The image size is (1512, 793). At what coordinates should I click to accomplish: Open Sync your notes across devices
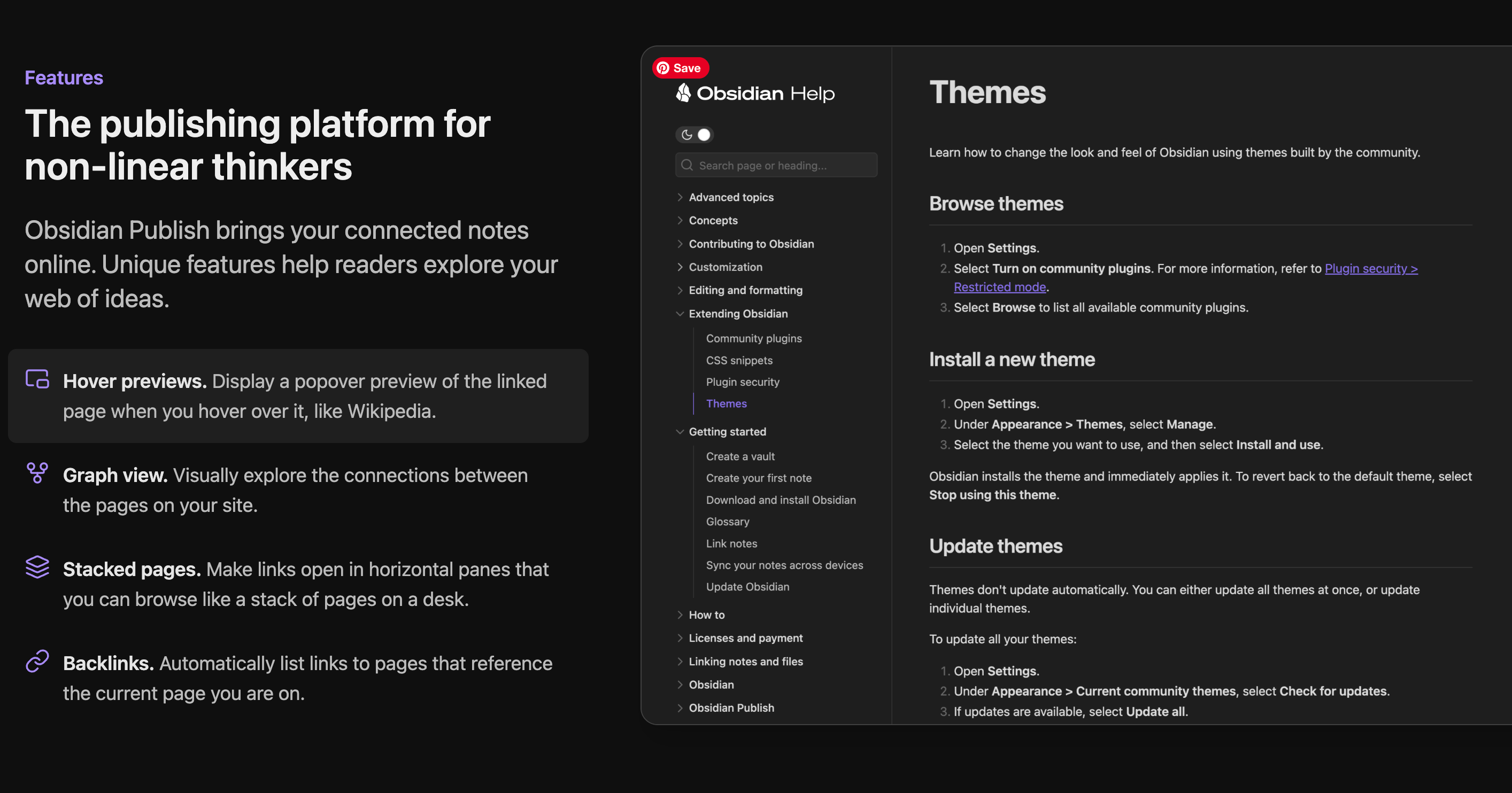(x=784, y=565)
